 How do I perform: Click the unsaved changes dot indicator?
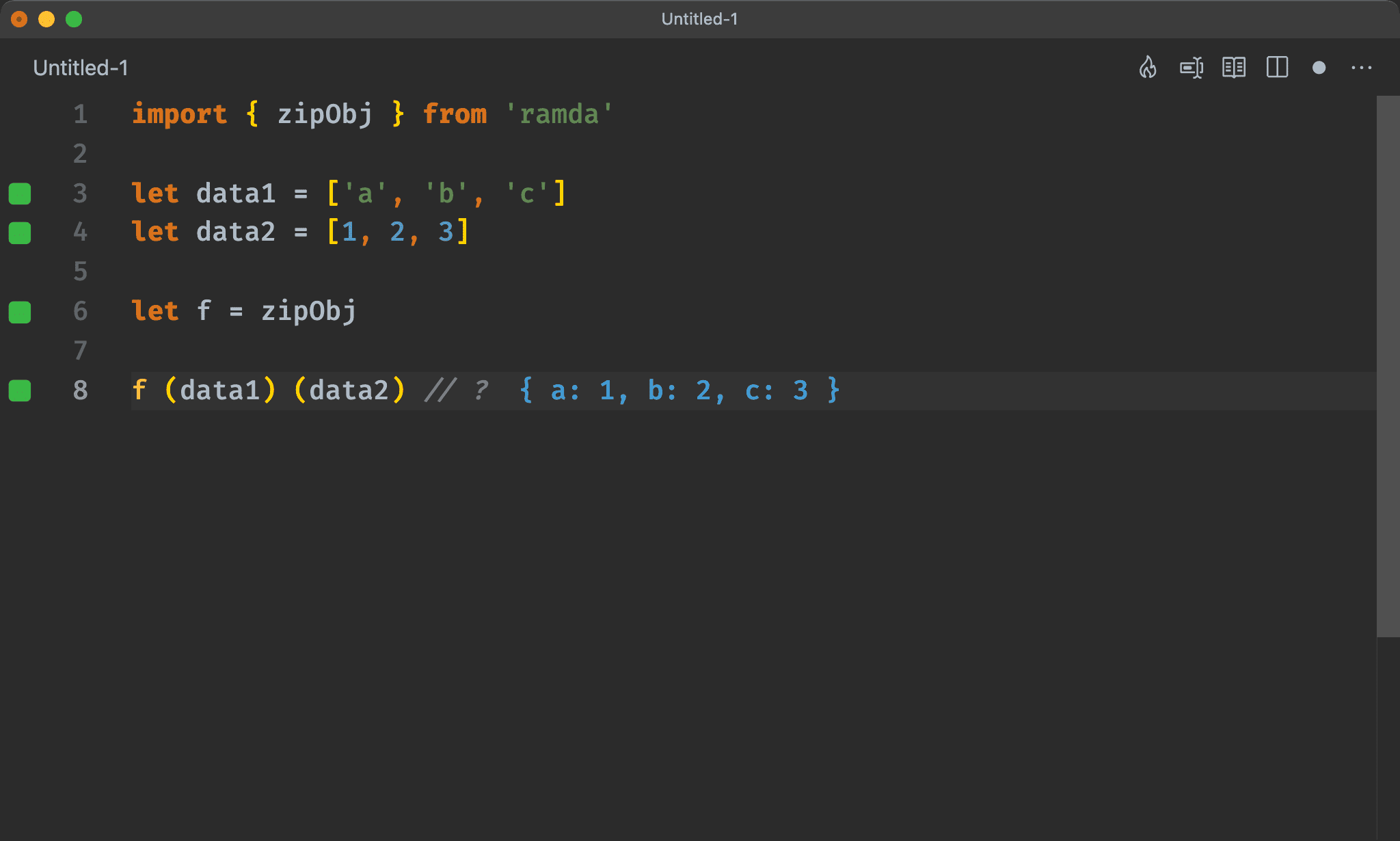pos(1319,68)
